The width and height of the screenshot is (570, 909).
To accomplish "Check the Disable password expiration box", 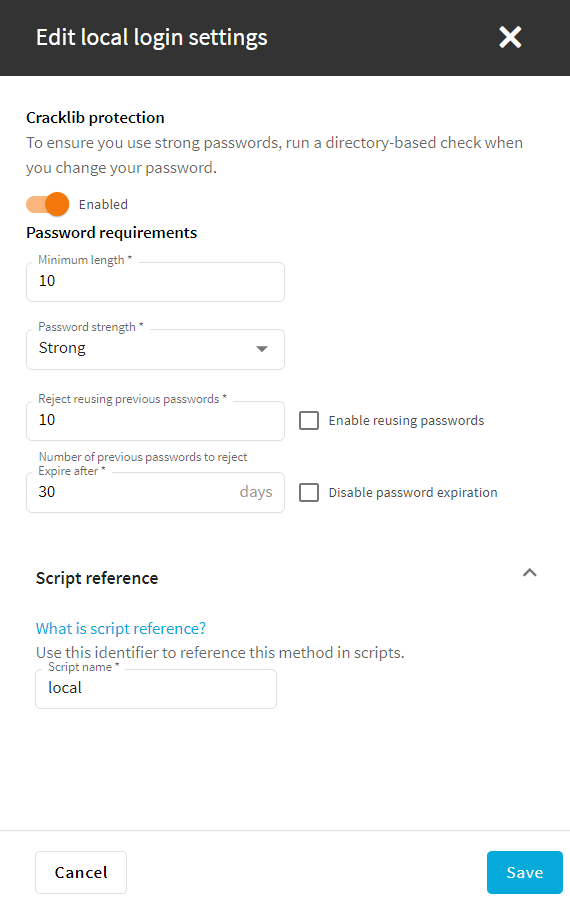I will tap(309, 492).
